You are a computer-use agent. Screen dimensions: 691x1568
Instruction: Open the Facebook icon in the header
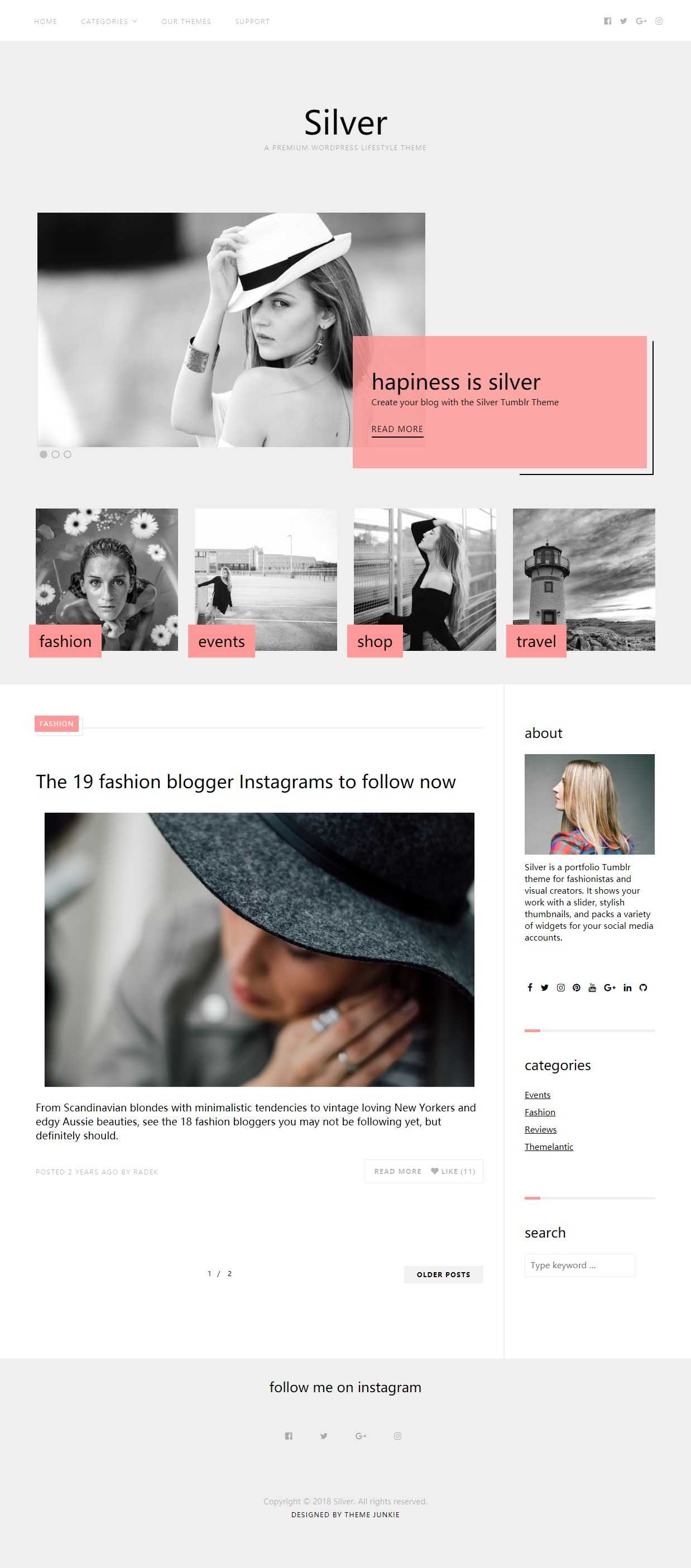click(x=607, y=21)
